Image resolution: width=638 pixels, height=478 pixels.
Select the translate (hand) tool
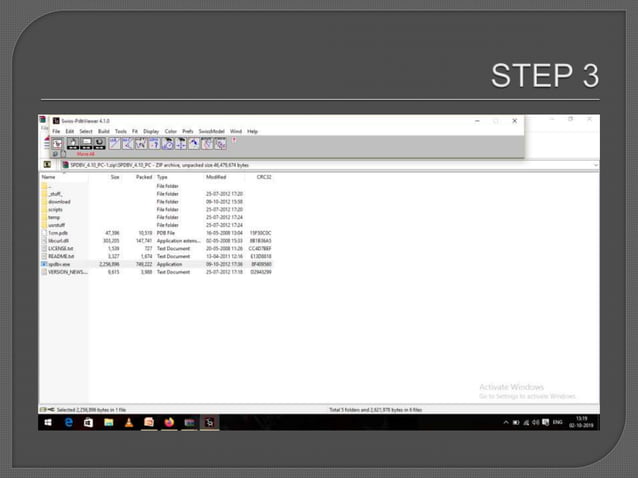(73, 143)
